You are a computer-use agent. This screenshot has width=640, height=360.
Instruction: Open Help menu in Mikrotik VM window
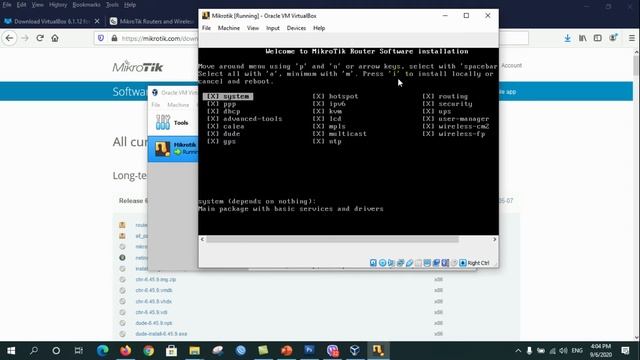319,28
